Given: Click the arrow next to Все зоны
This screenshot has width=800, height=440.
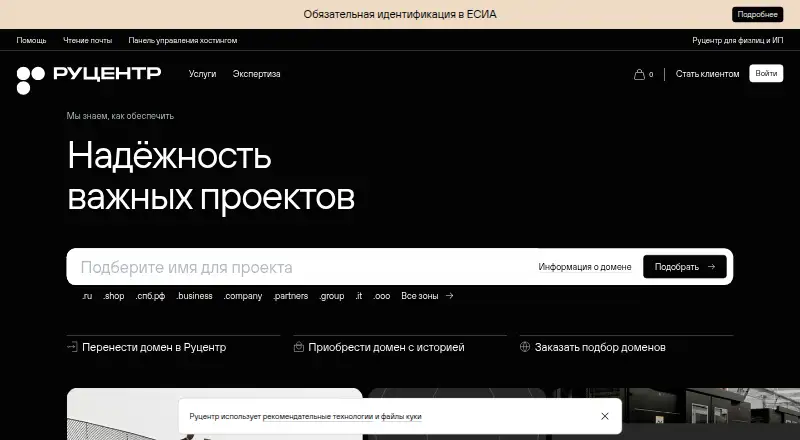Looking at the screenshot, I should tap(449, 296).
